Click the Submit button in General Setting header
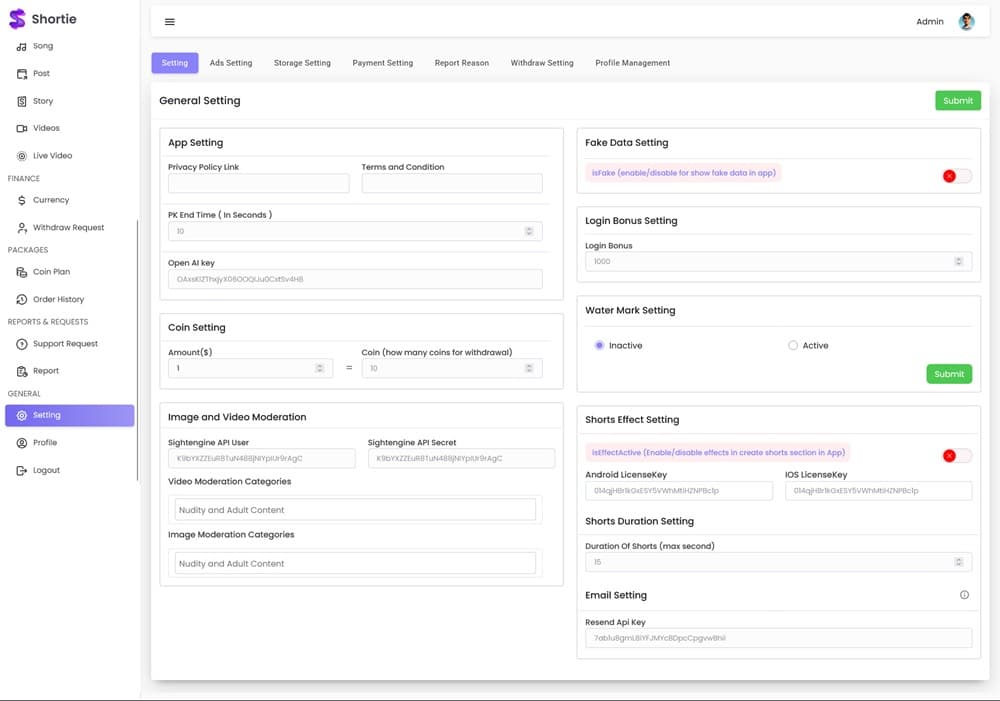 957,100
